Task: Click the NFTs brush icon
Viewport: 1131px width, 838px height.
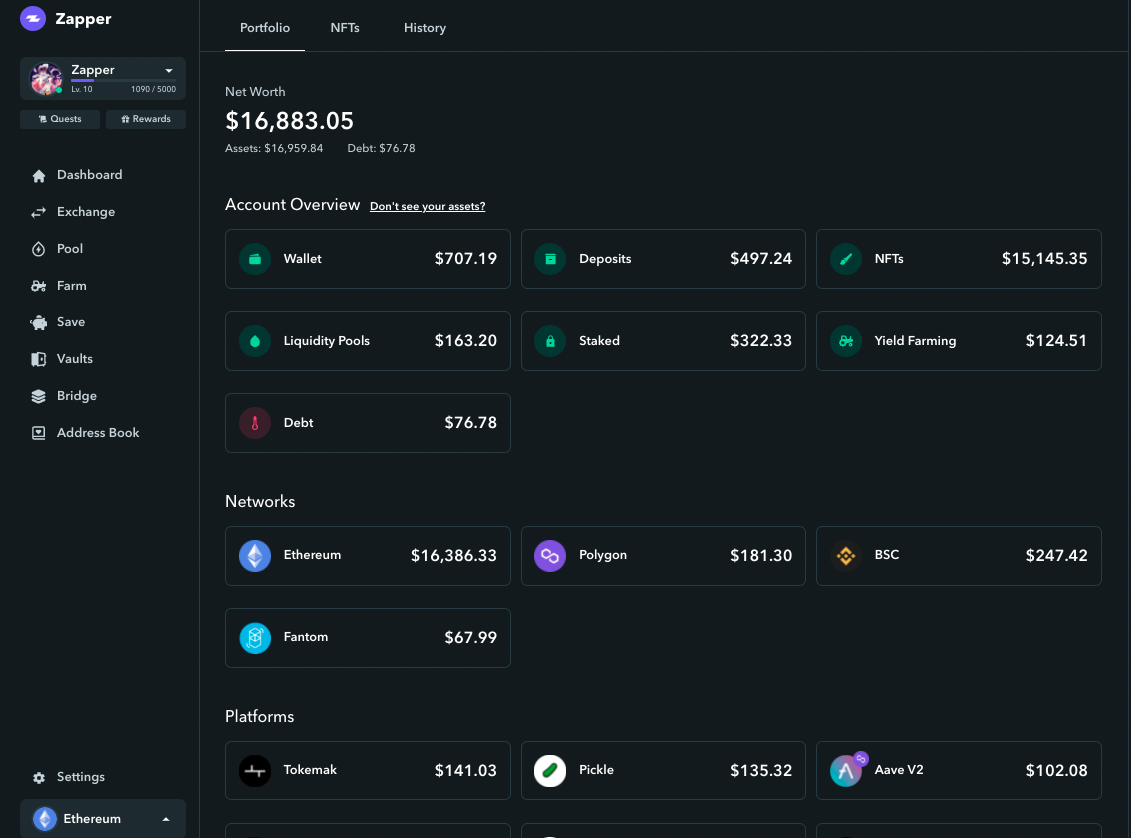Action: [845, 259]
